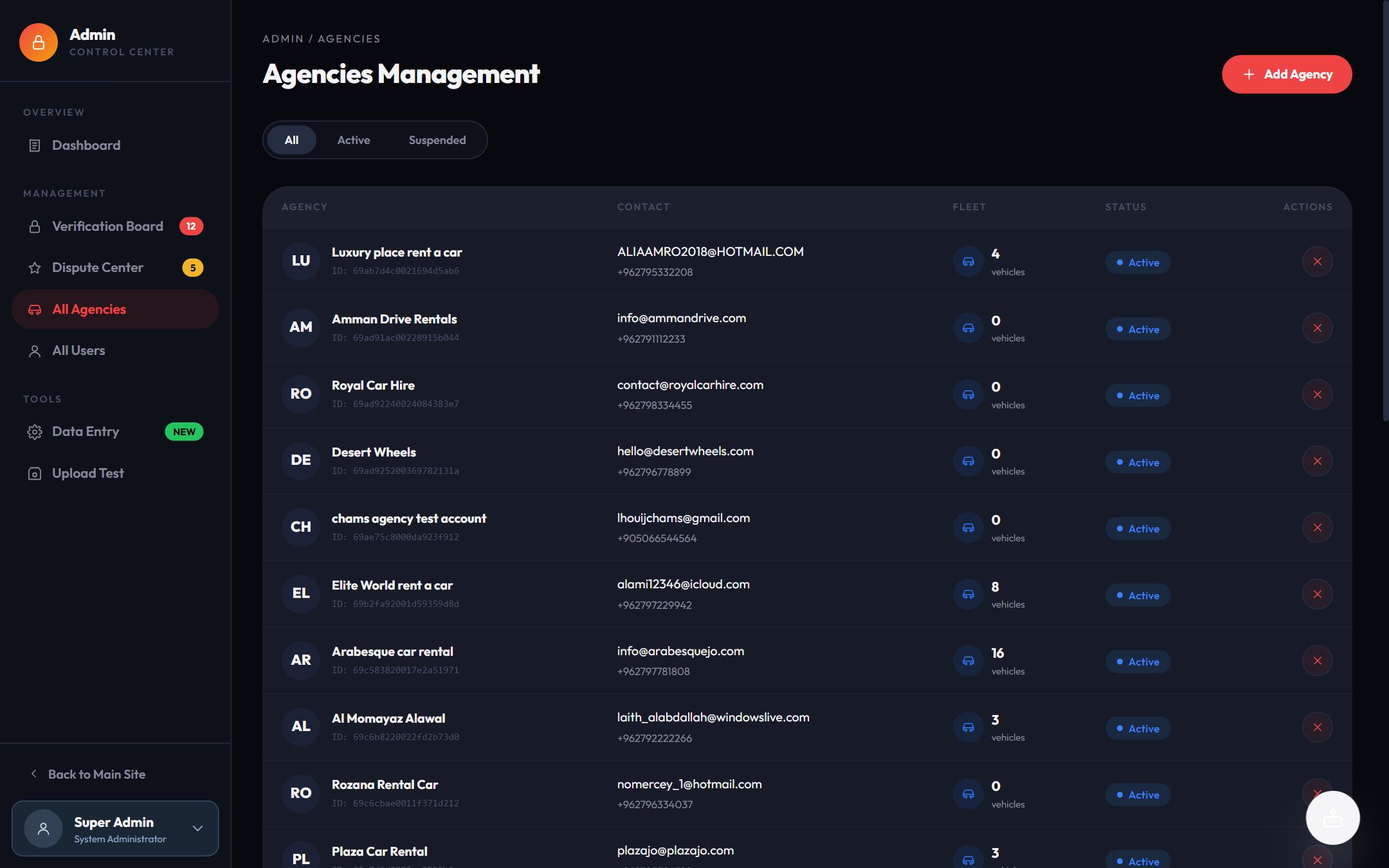Go to Dispute Center

click(x=115, y=268)
